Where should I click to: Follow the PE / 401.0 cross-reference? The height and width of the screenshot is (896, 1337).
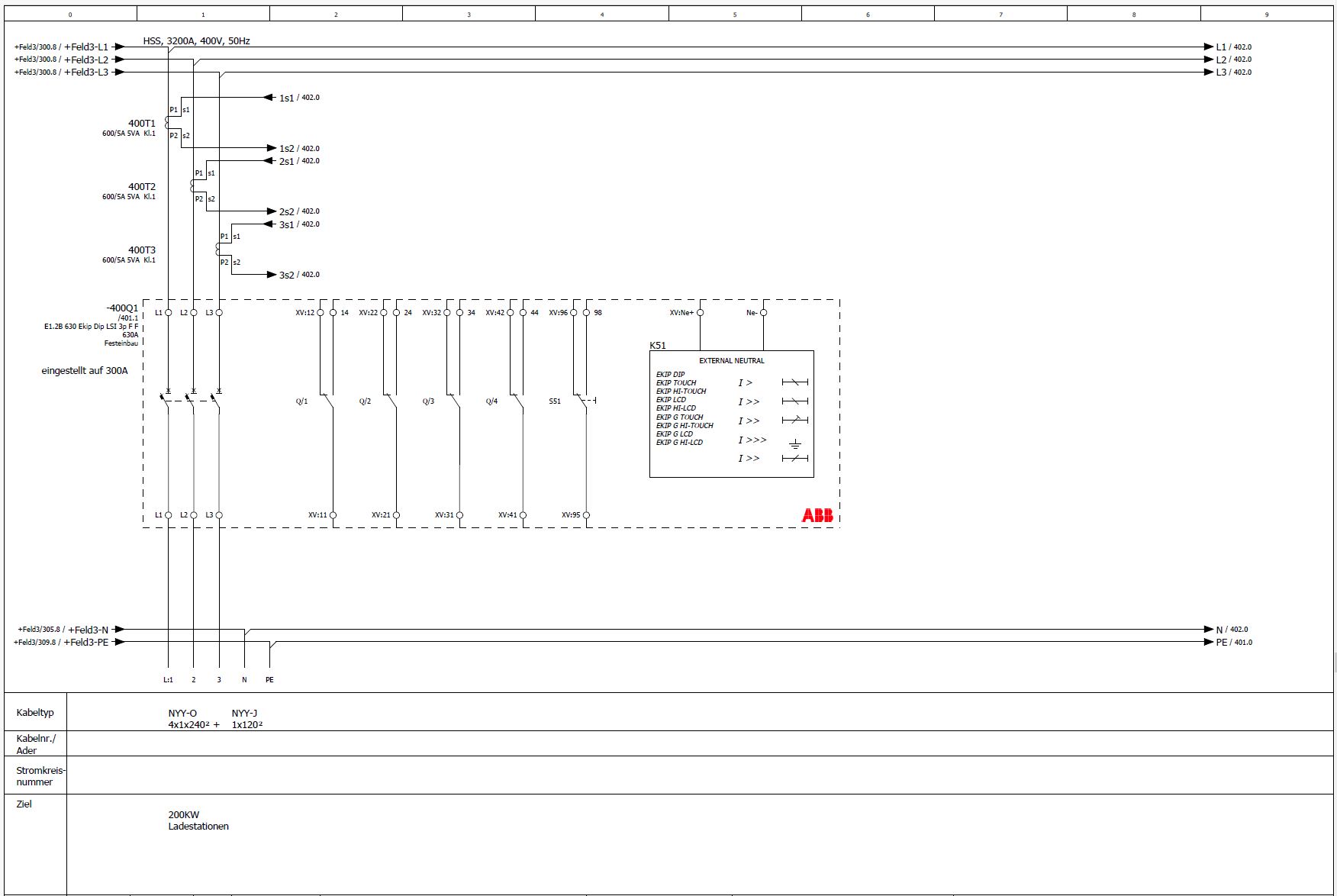click(1232, 643)
